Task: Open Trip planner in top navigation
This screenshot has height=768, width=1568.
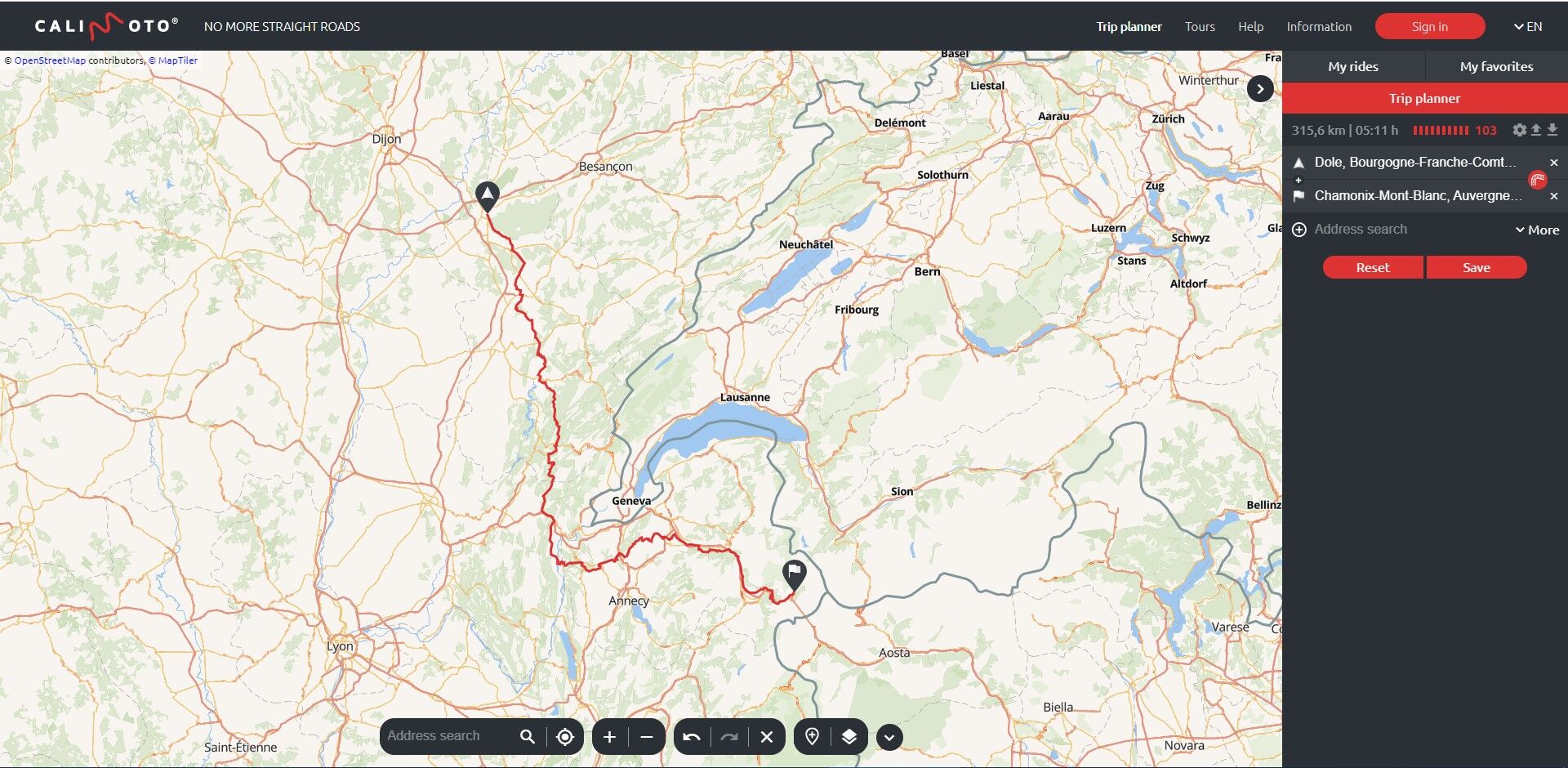Action: [1129, 26]
